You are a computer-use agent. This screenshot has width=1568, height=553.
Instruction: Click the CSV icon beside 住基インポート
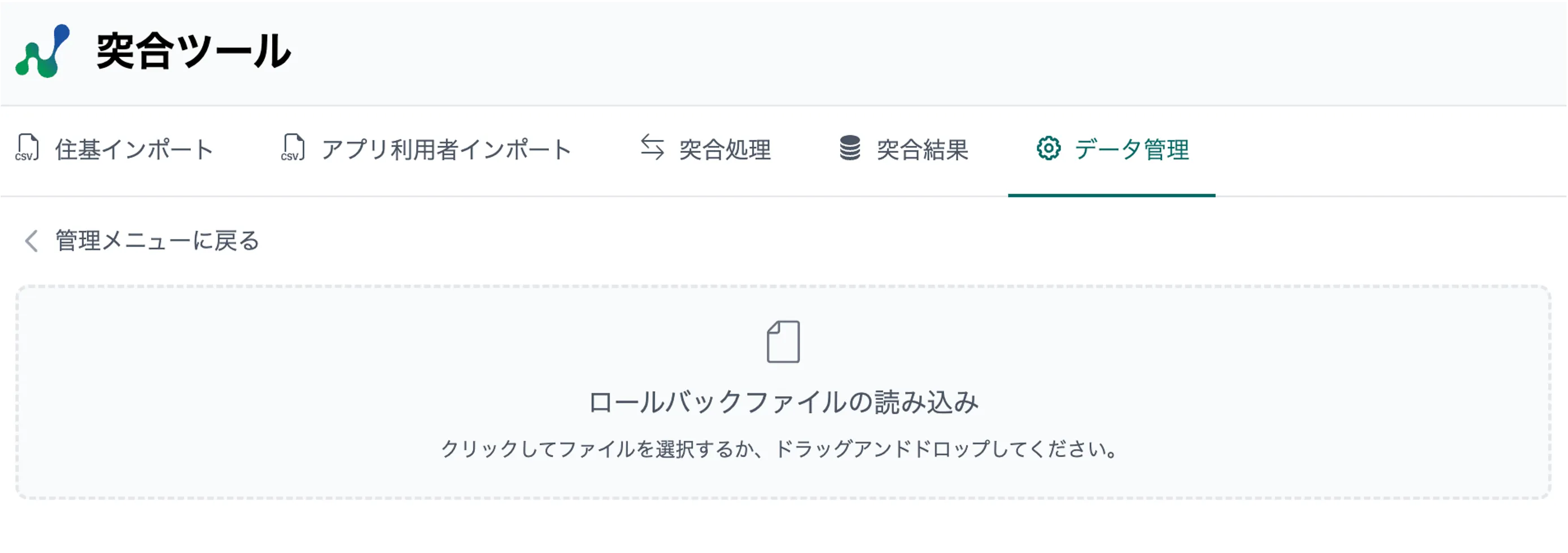click(27, 148)
